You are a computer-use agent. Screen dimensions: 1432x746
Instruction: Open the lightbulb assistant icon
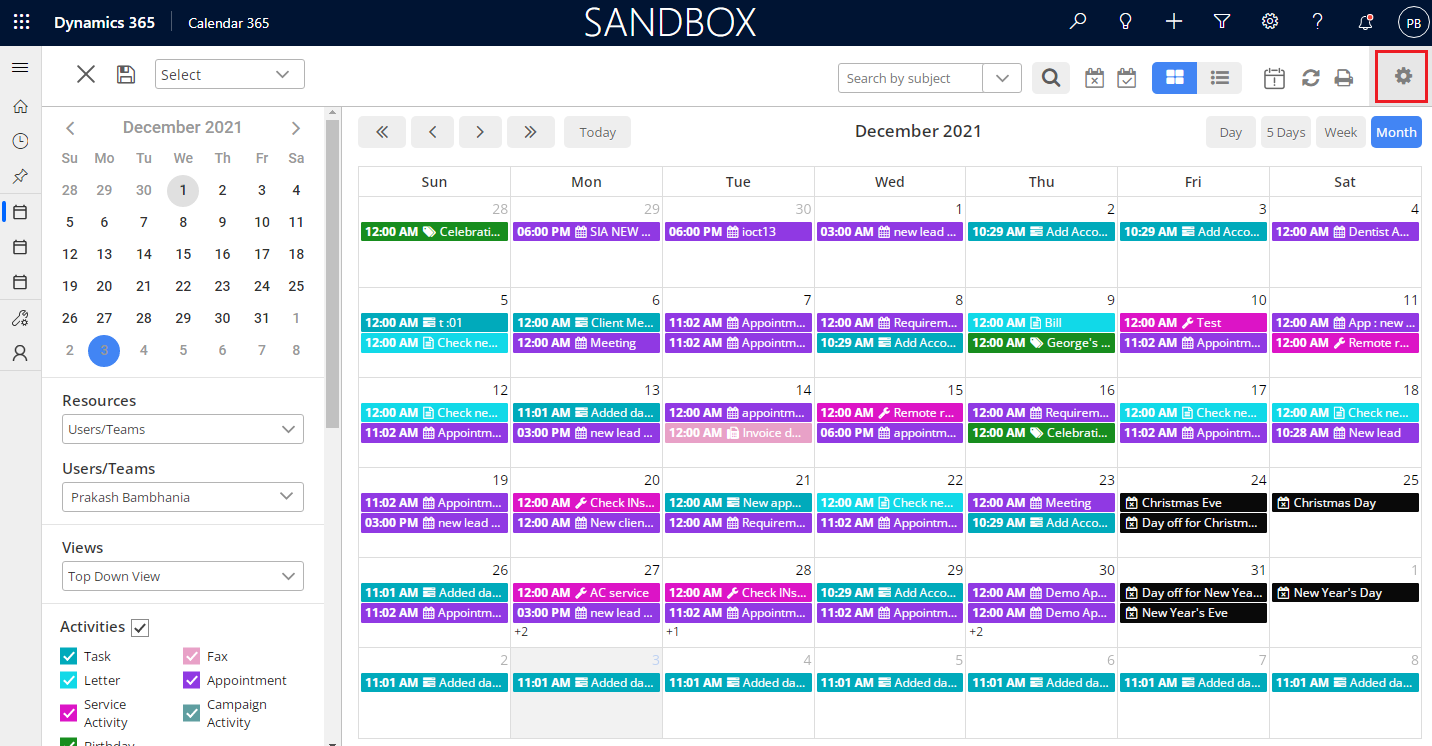(1126, 22)
